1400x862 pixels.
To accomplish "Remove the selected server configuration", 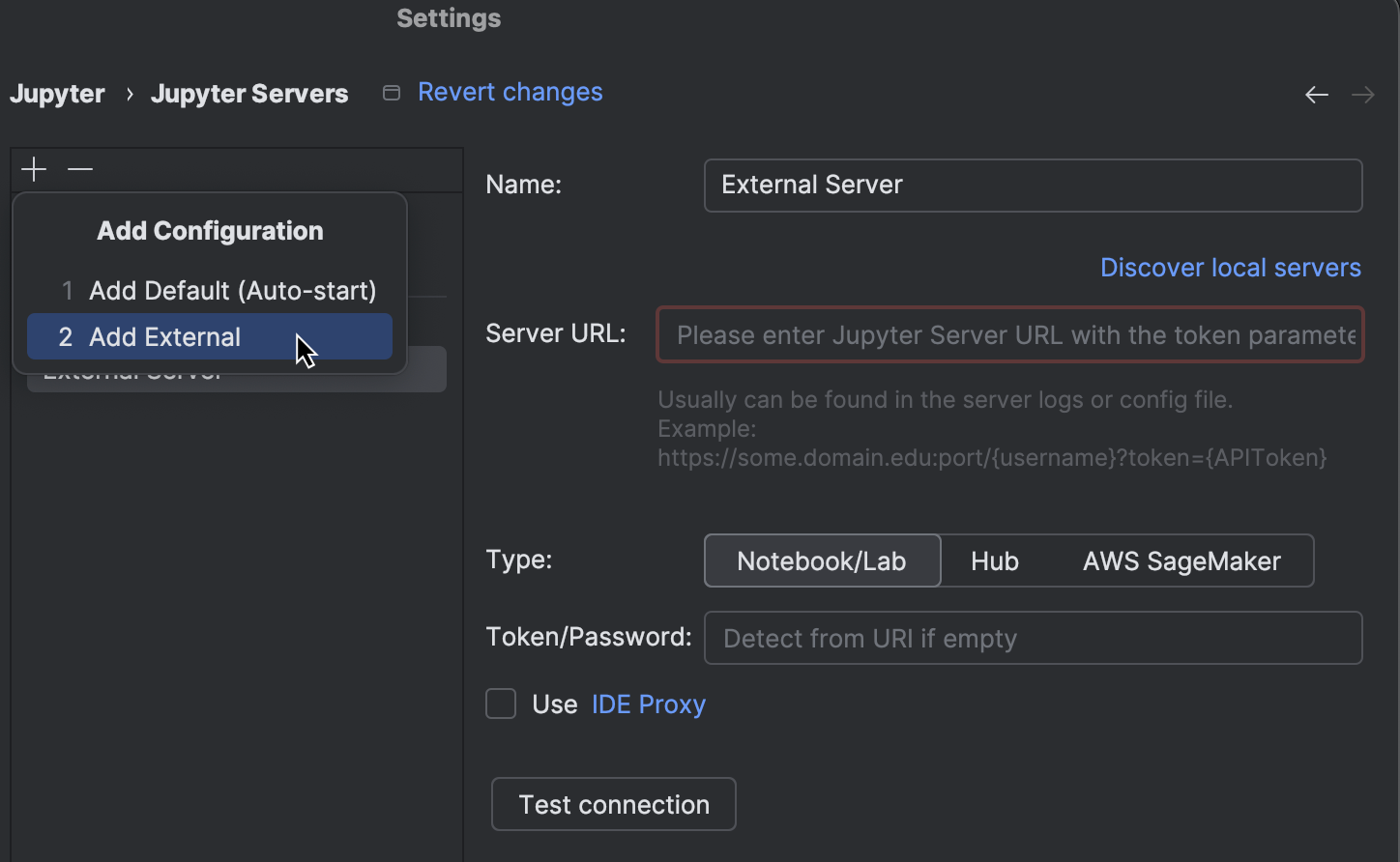I will coord(79,168).
